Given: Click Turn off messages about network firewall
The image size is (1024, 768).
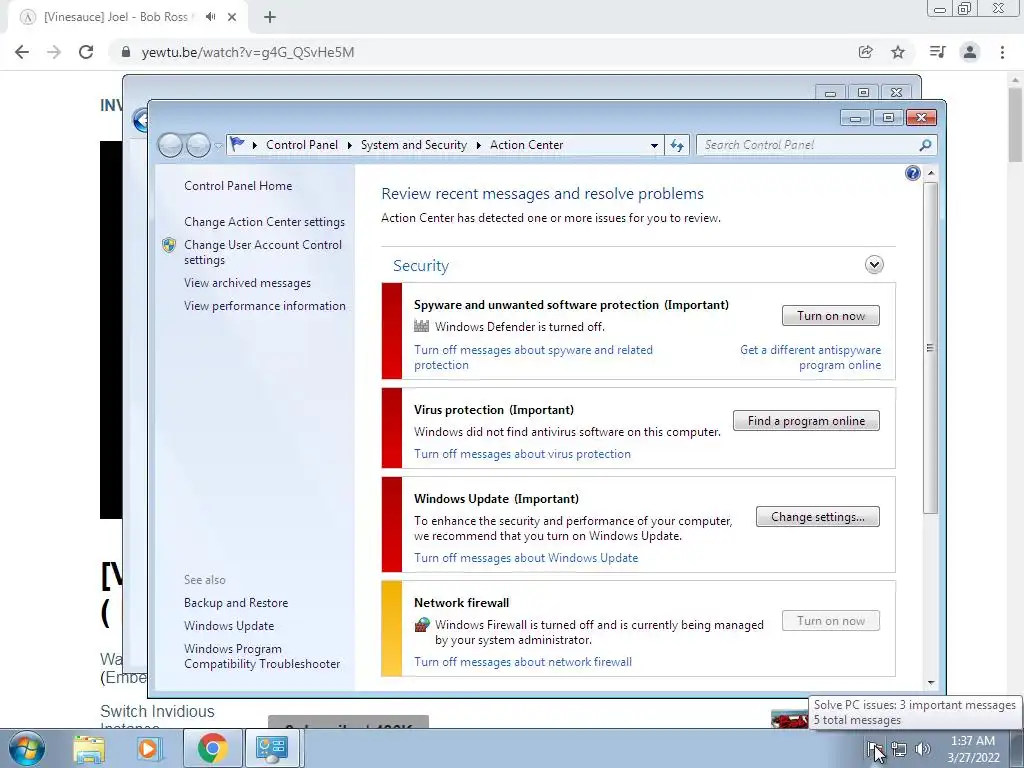Looking at the screenshot, I should pyautogui.click(x=522, y=662).
